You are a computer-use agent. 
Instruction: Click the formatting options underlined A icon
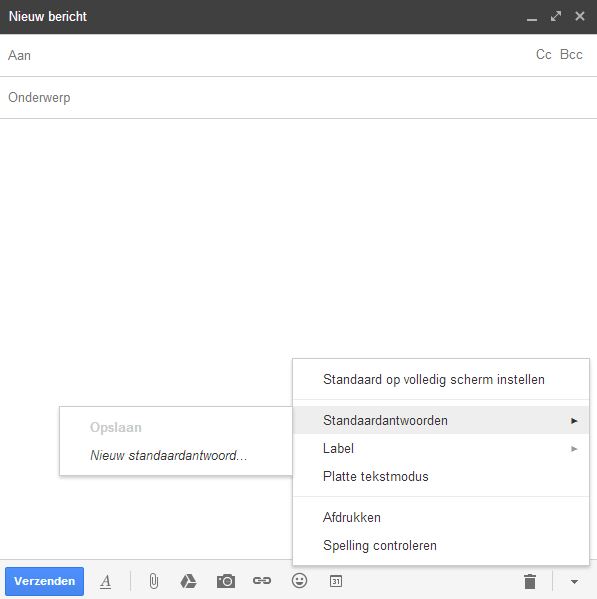(x=105, y=581)
